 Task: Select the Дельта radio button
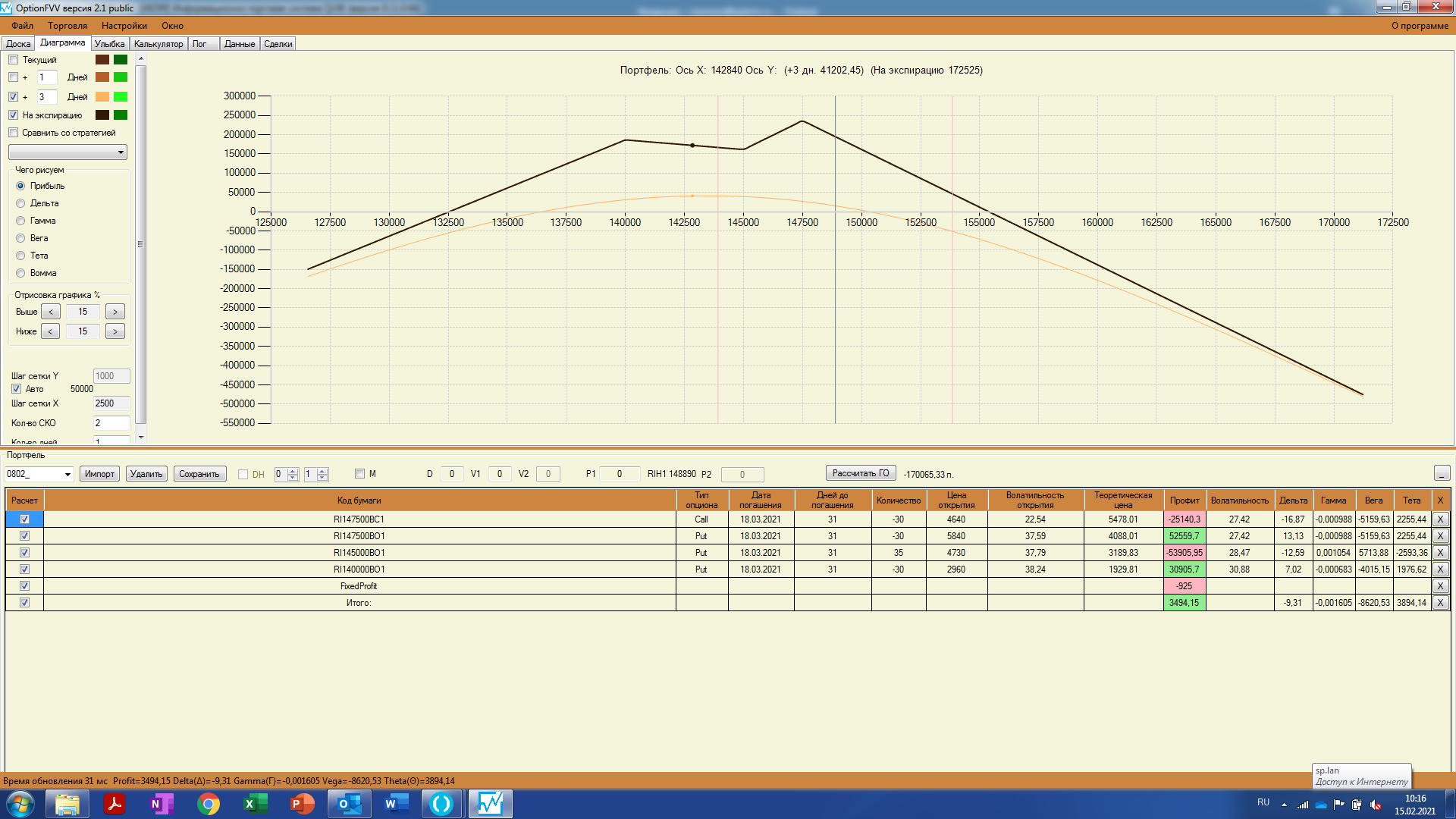click(20, 203)
